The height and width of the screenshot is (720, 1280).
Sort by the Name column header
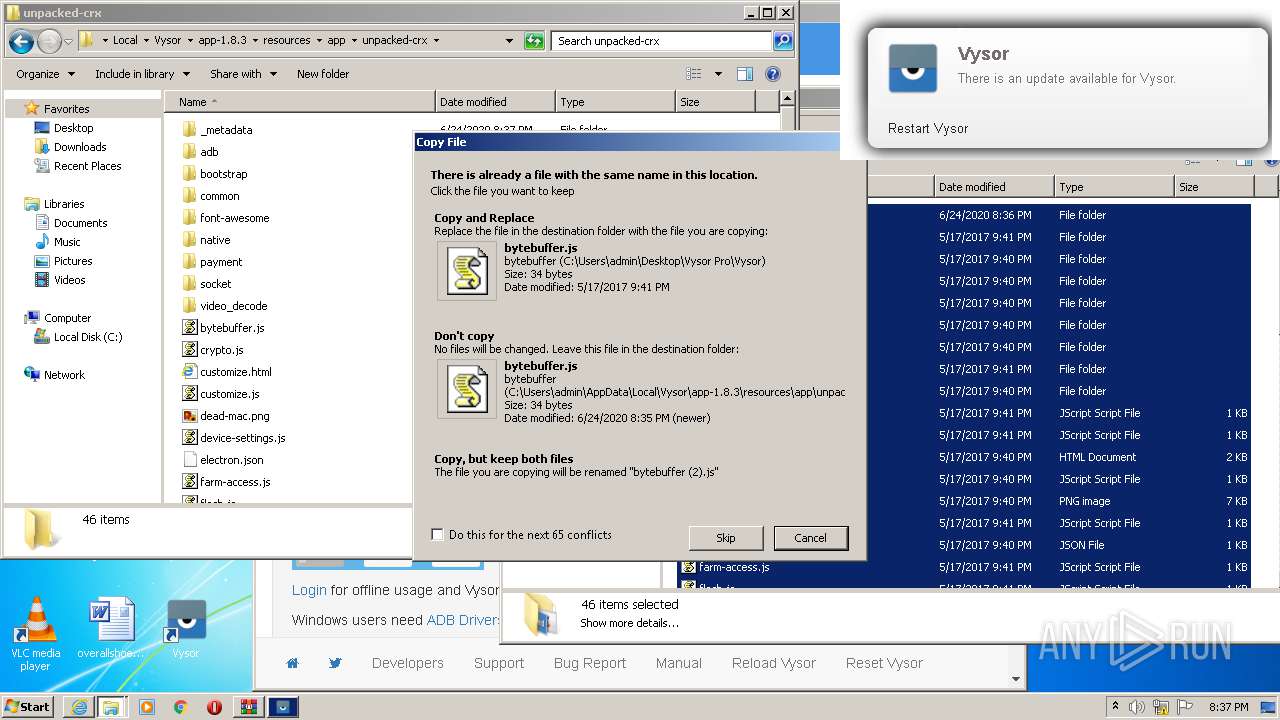click(x=300, y=102)
